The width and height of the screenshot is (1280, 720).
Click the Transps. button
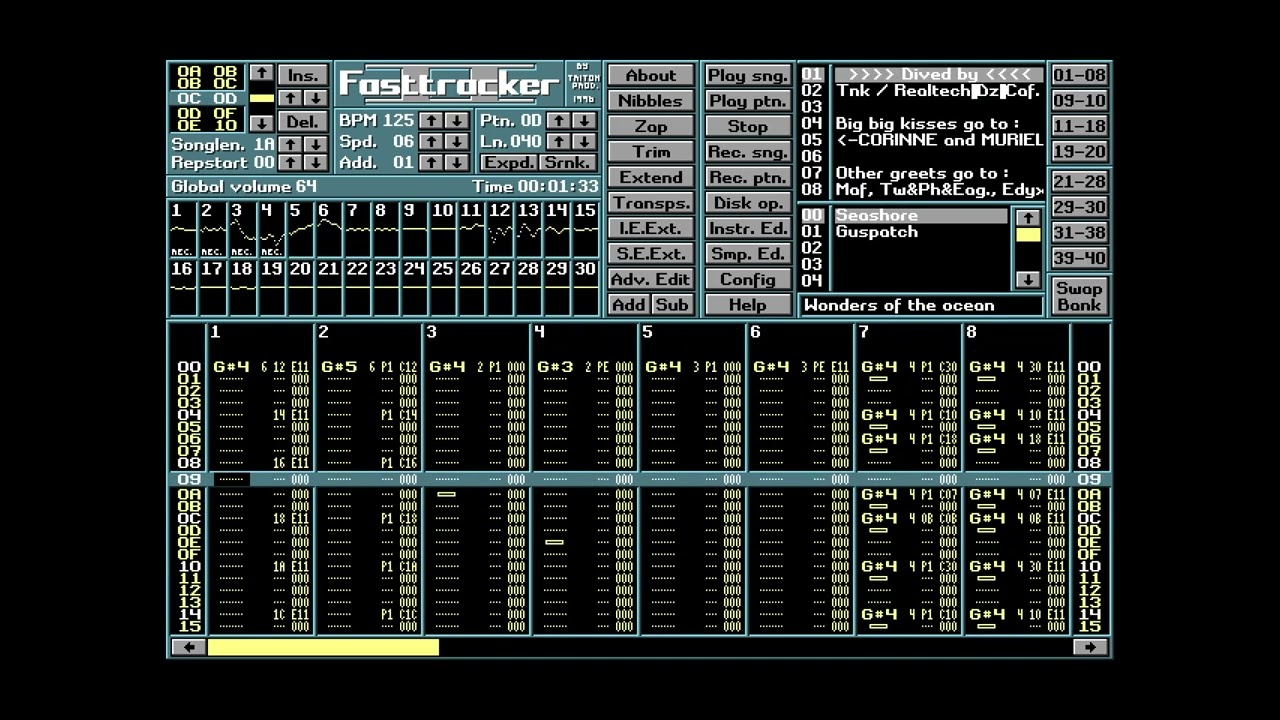coord(651,203)
